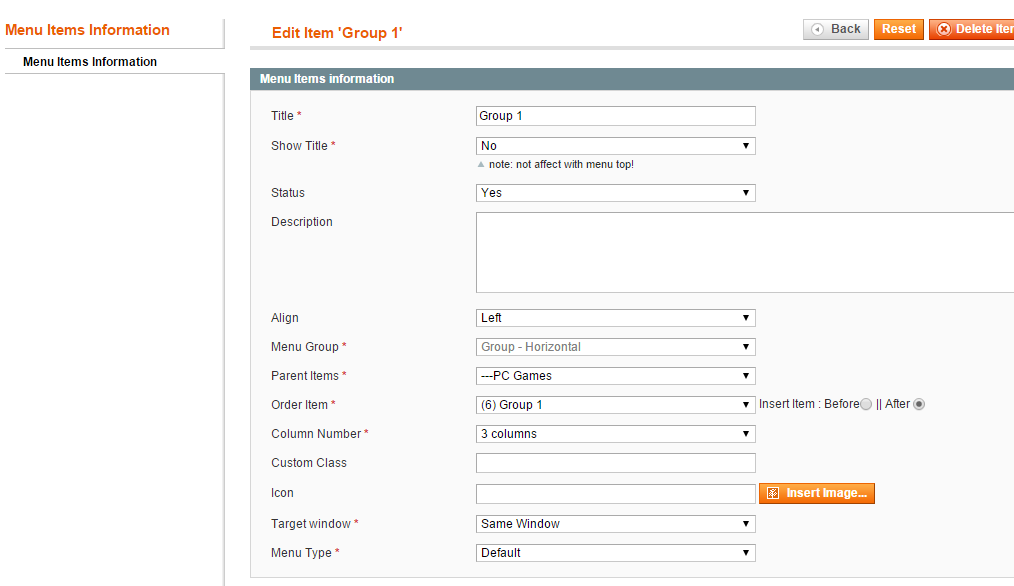1014x586 pixels.
Task: Expand the Align dropdown
Action: [616, 318]
